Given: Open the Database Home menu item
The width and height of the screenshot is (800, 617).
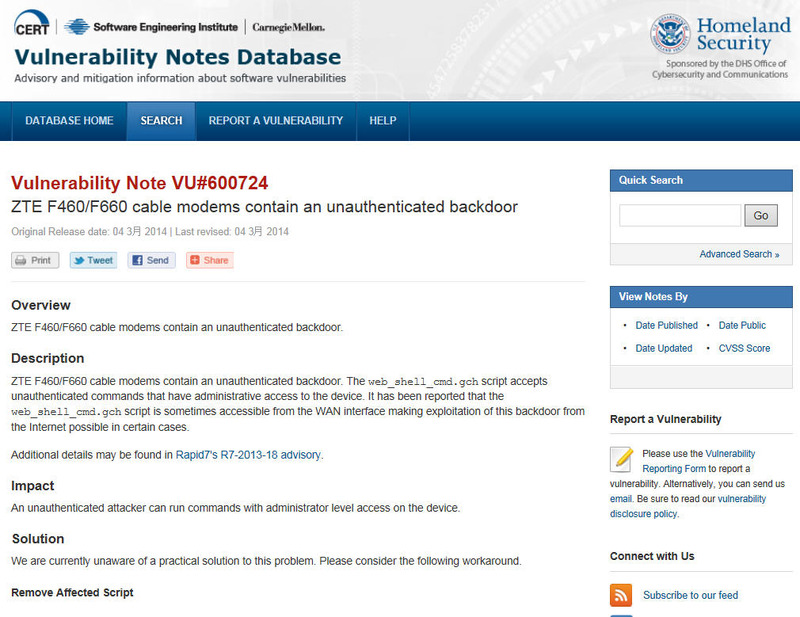Looking at the screenshot, I should click(x=69, y=121).
